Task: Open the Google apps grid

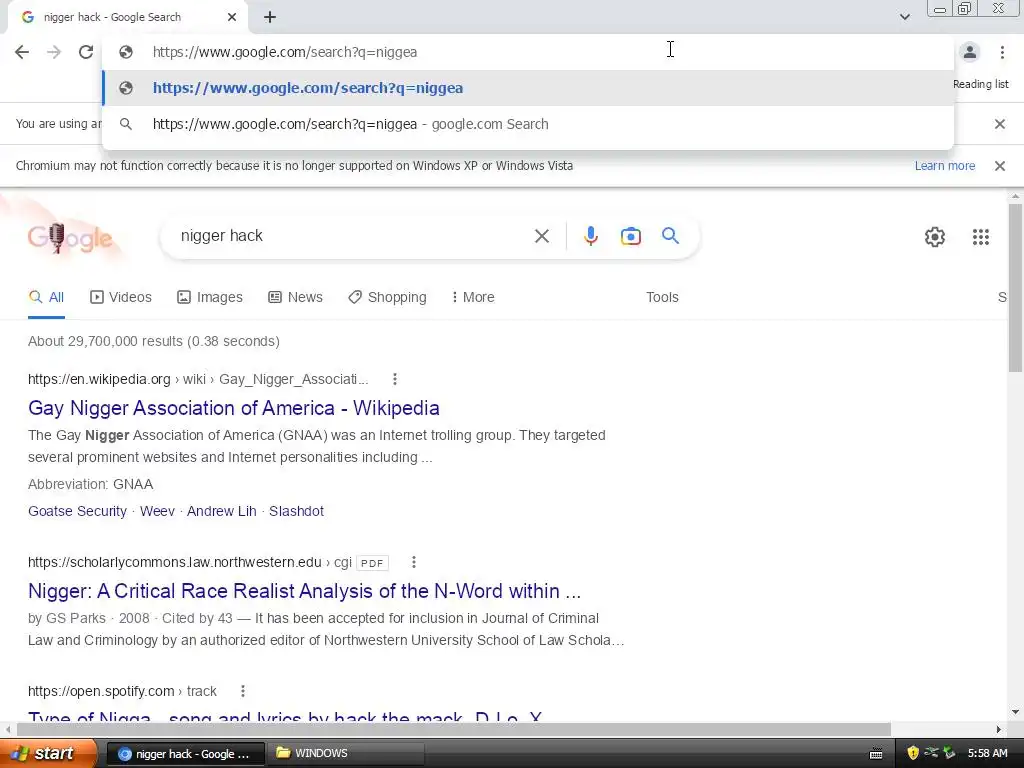Action: [981, 236]
